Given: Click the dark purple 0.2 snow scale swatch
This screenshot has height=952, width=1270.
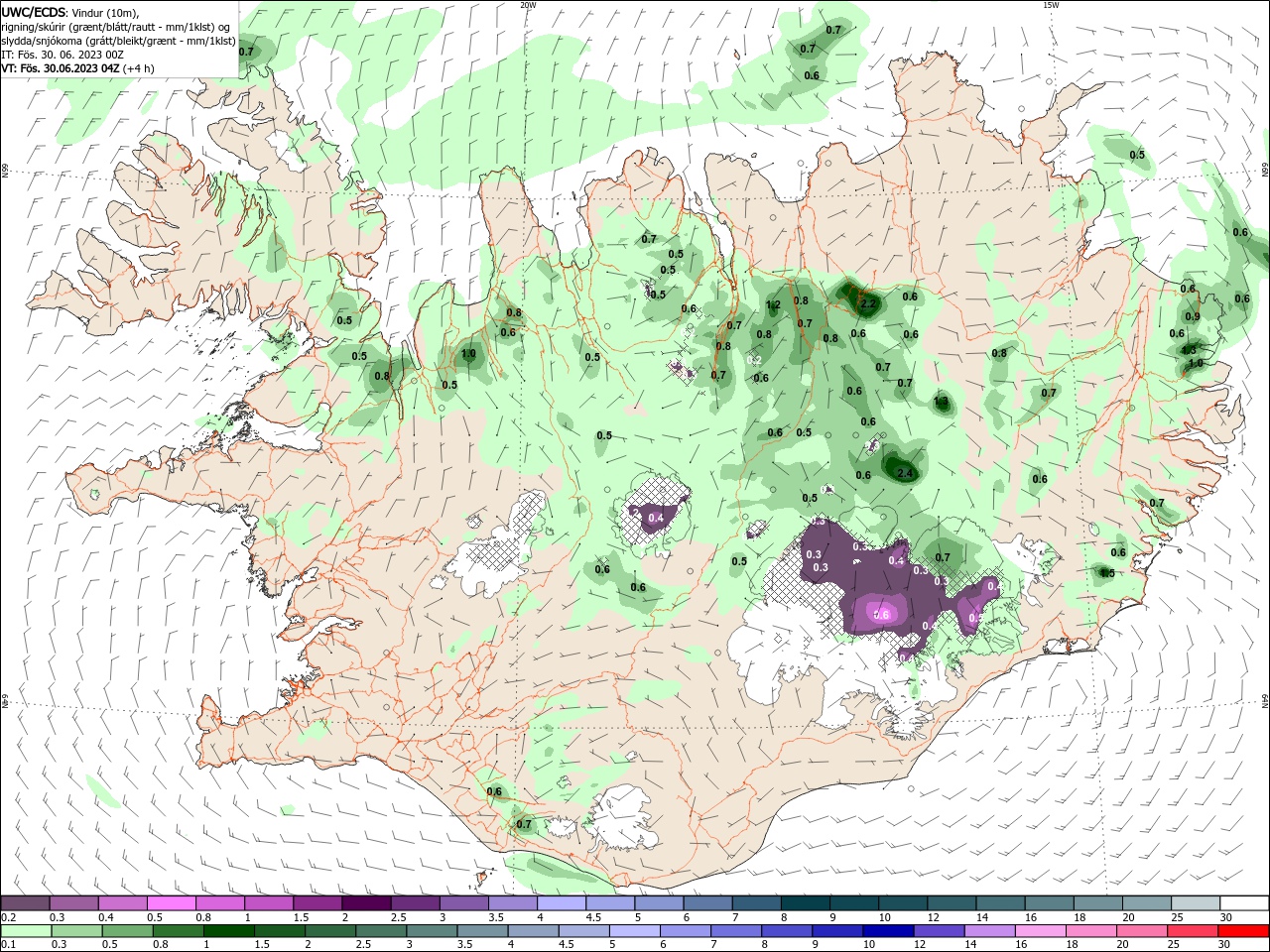Looking at the screenshot, I should click(26, 903).
